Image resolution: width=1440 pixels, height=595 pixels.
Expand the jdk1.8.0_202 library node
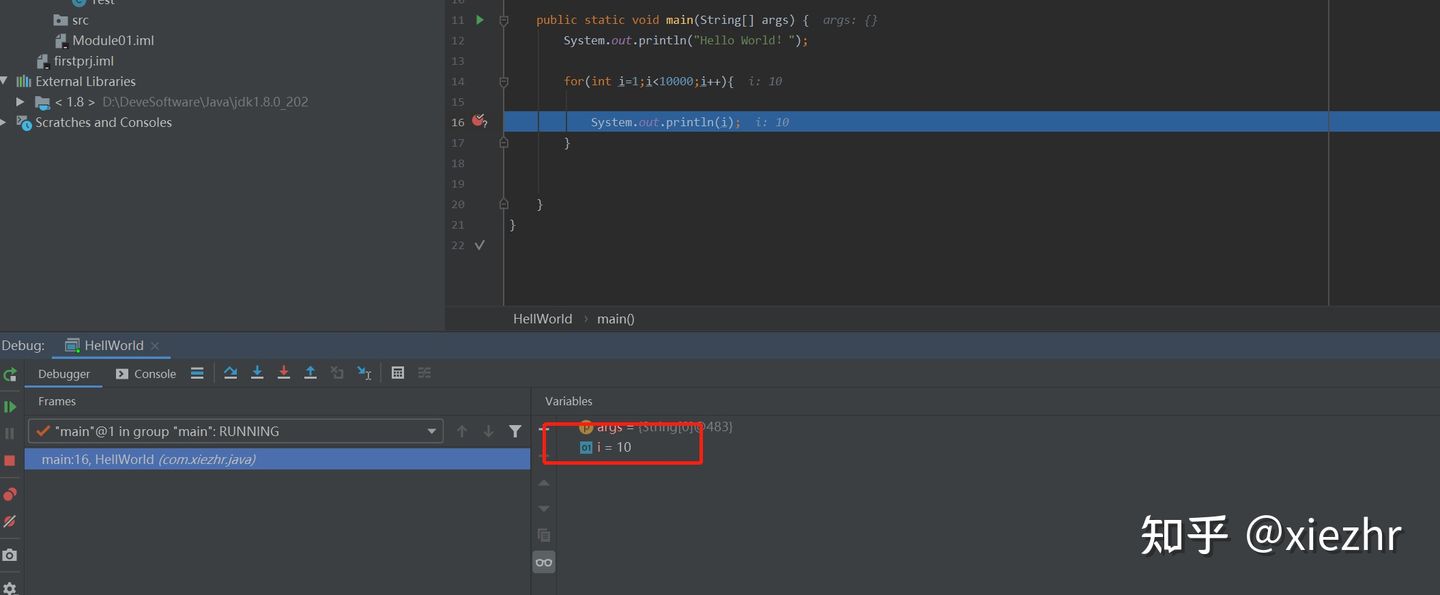pyautogui.click(x=20, y=101)
